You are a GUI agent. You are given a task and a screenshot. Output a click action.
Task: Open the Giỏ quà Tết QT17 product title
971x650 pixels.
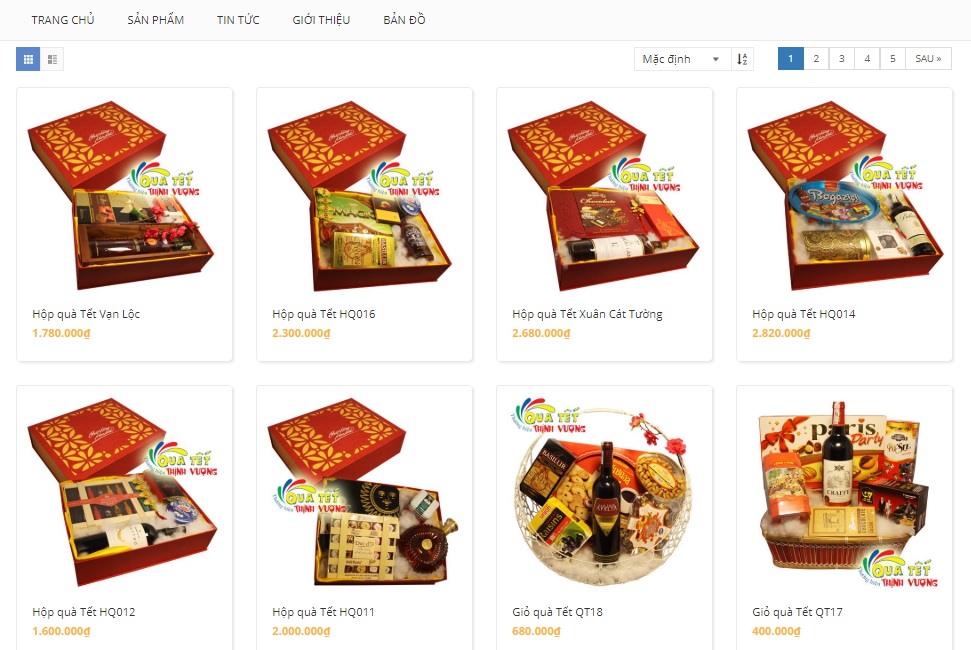[x=798, y=612]
